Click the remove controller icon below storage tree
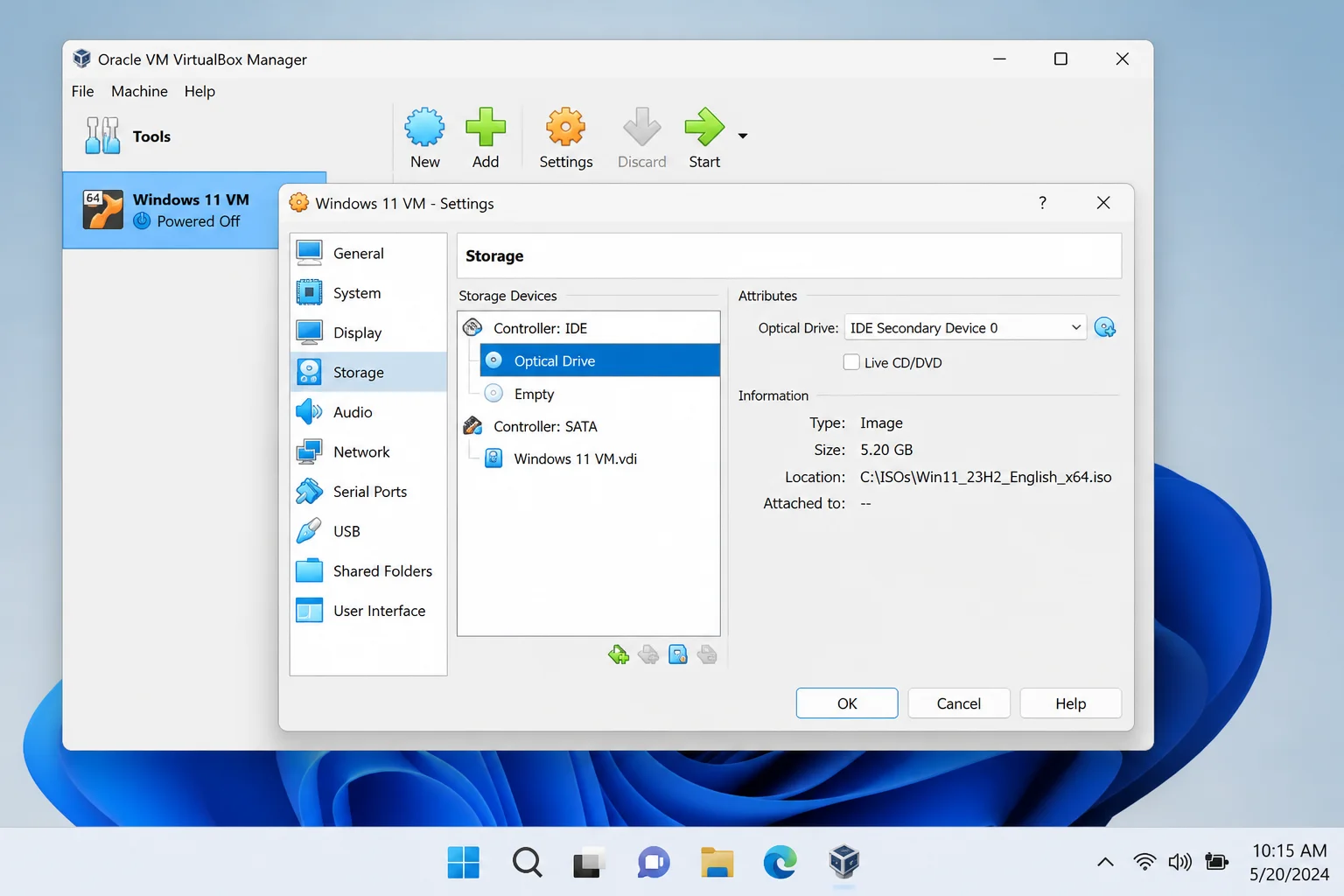 (648, 654)
